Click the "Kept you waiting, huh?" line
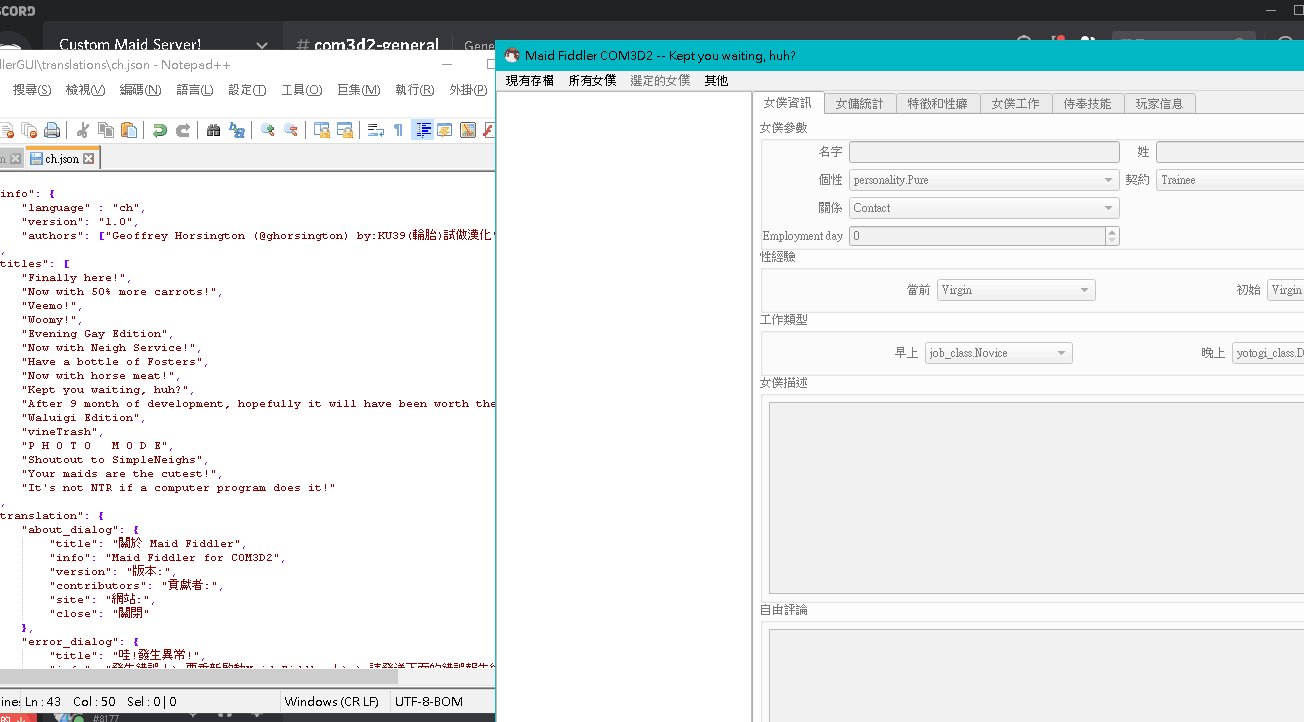The image size is (1304, 722). [x=110, y=390]
